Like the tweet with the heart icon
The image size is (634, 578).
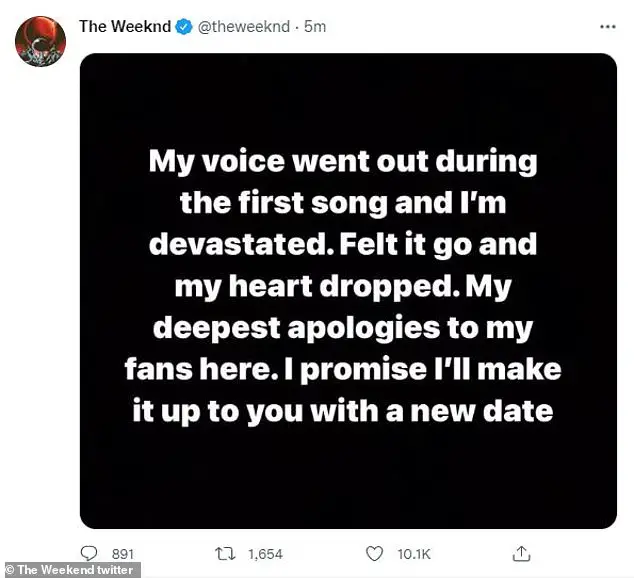click(x=374, y=553)
